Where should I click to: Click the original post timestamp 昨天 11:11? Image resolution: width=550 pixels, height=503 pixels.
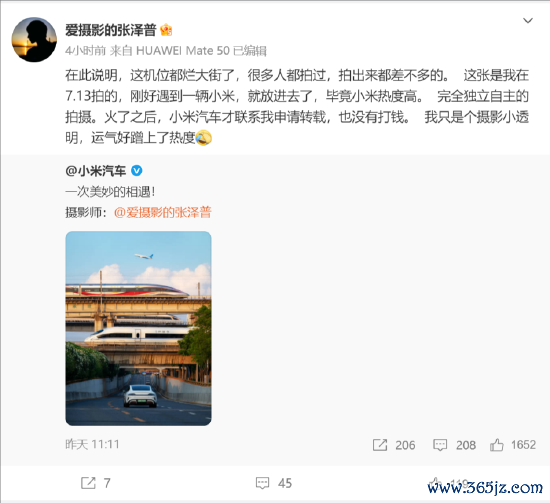pyautogui.click(x=92, y=444)
